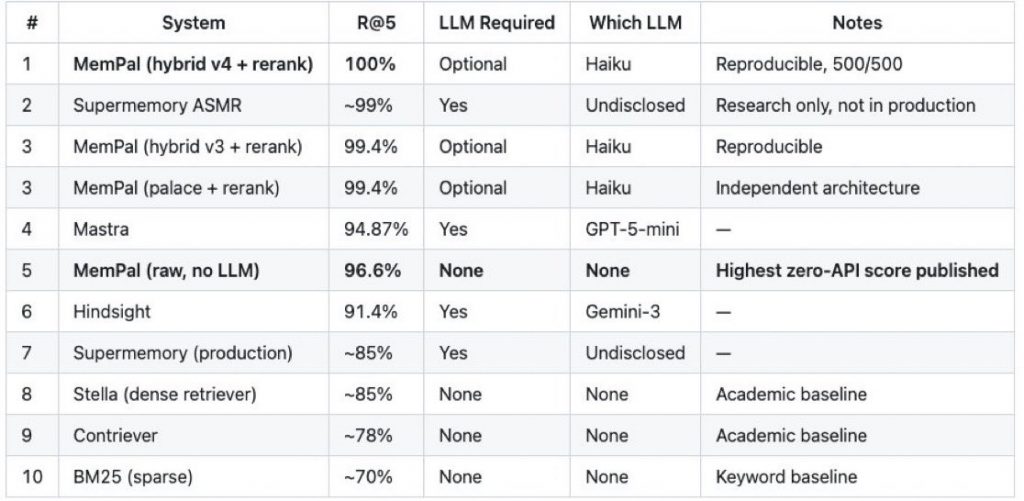Click the Hindsight system name
Image resolution: width=1024 pixels, height=501 pixels.
(x=112, y=312)
